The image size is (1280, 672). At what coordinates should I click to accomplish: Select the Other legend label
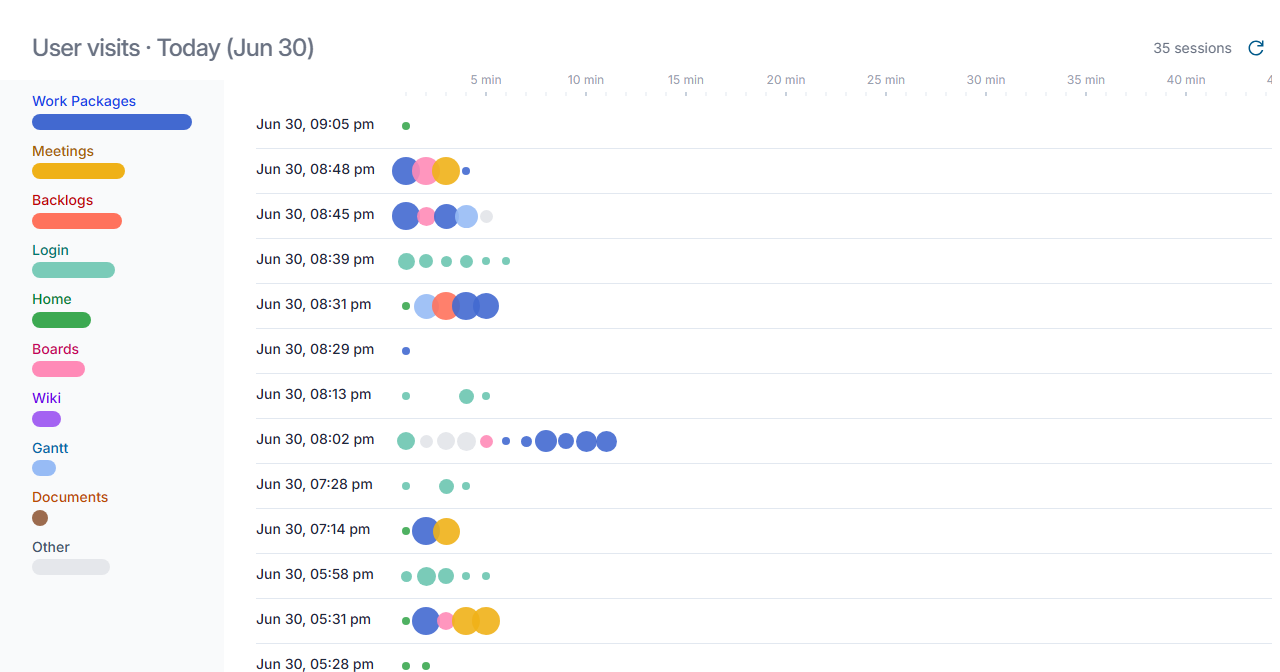[51, 547]
